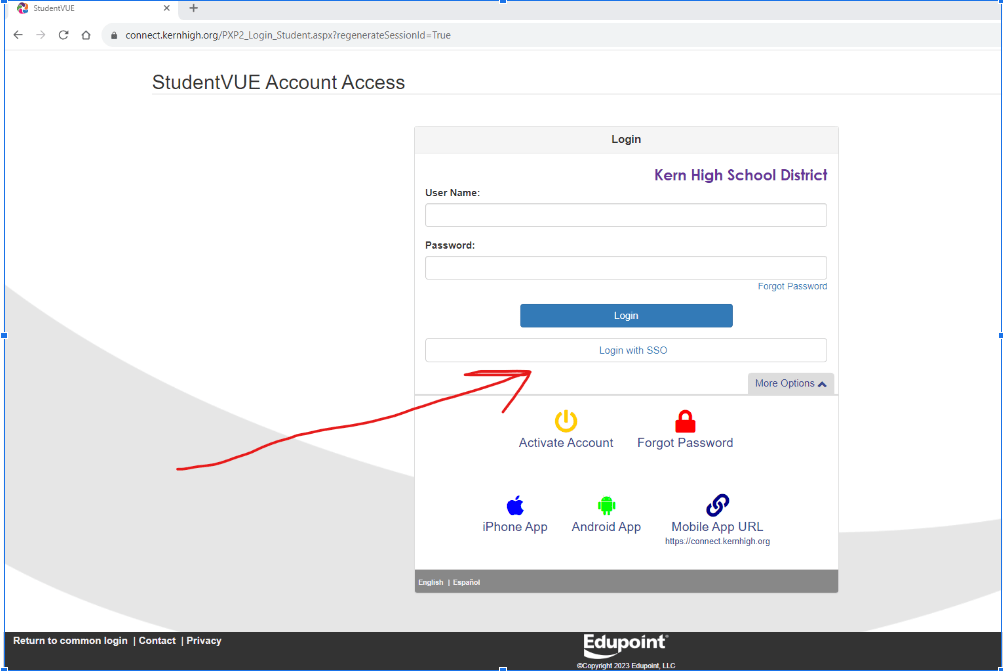Click the padlock site info icon
Screen dimensions: 1003x671
[x=114, y=35]
